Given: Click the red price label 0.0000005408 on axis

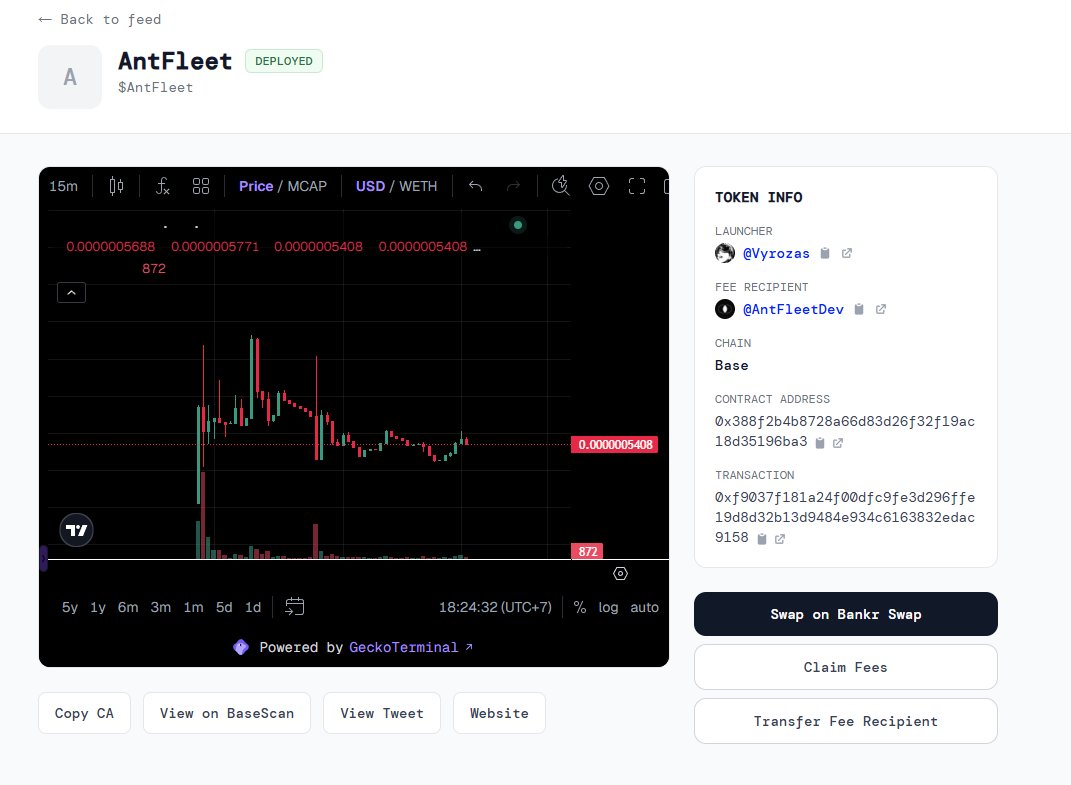Looking at the screenshot, I should point(615,445).
